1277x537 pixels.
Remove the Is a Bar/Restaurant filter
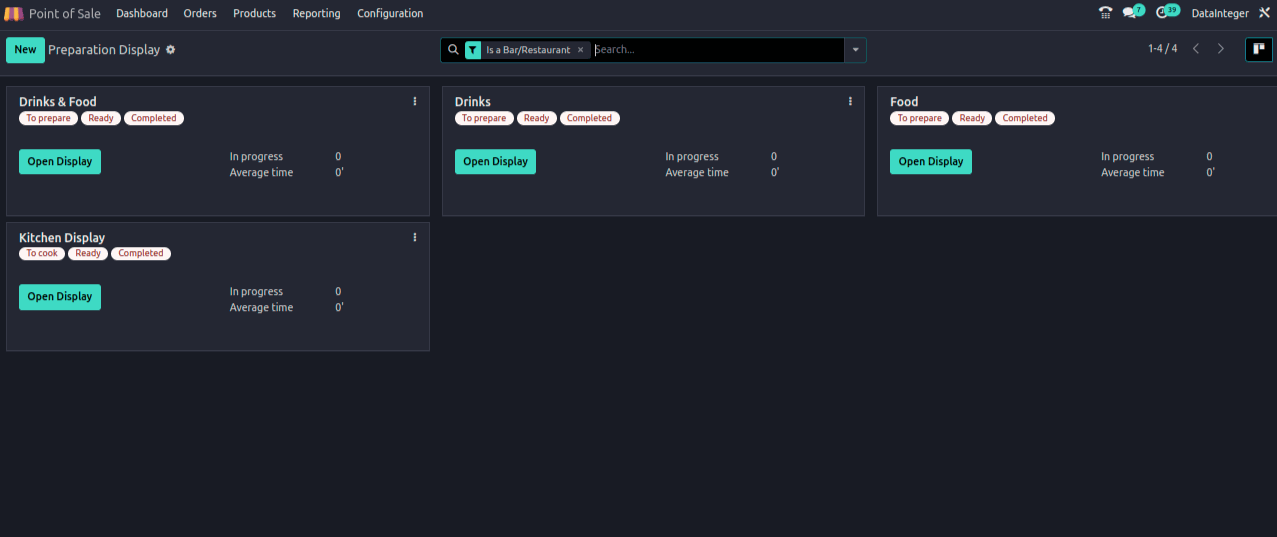point(580,50)
